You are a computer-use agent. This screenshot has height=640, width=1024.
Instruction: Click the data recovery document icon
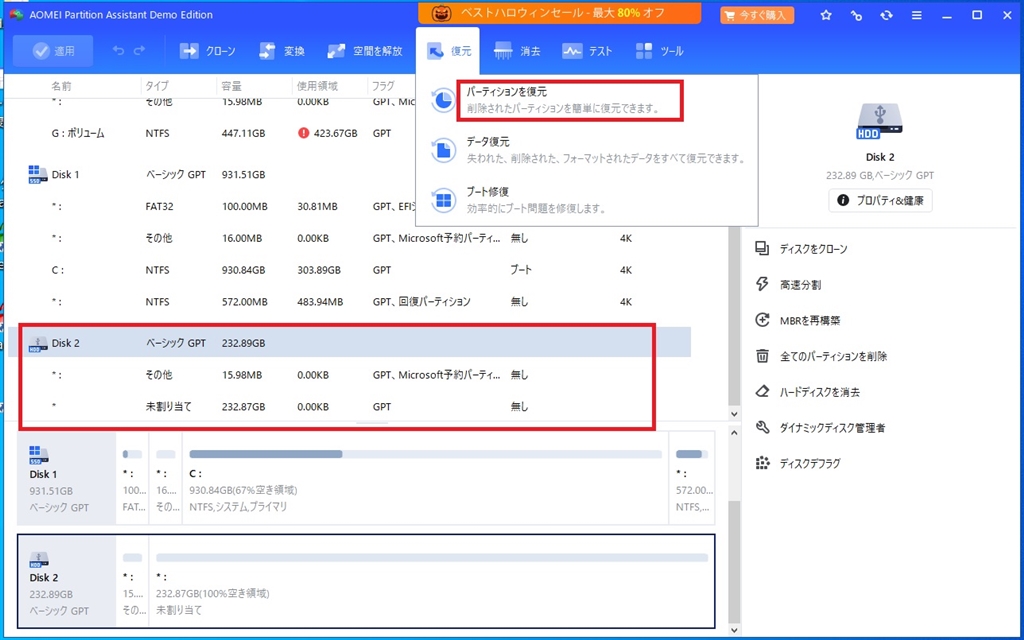[443, 150]
